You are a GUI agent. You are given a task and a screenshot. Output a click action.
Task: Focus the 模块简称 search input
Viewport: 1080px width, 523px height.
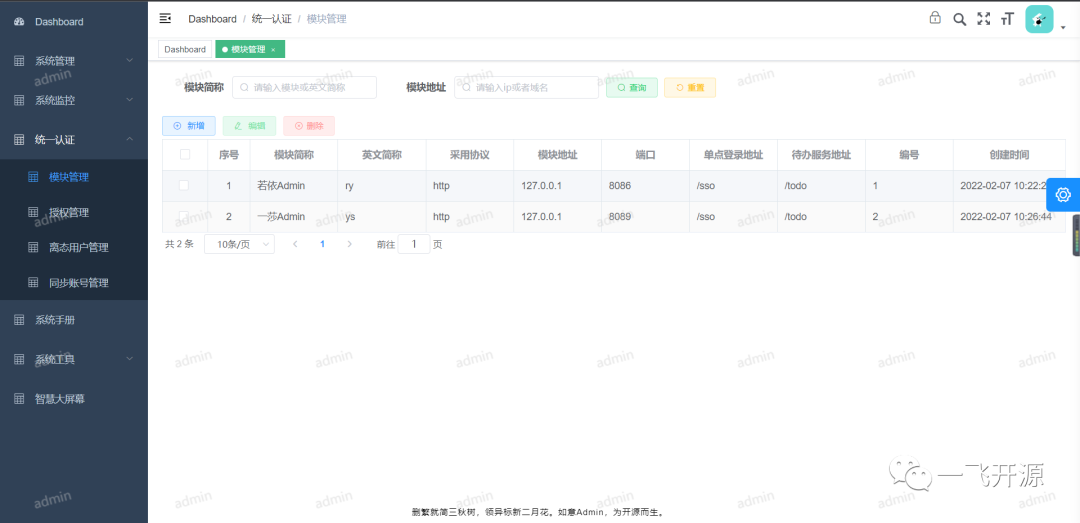pos(304,88)
